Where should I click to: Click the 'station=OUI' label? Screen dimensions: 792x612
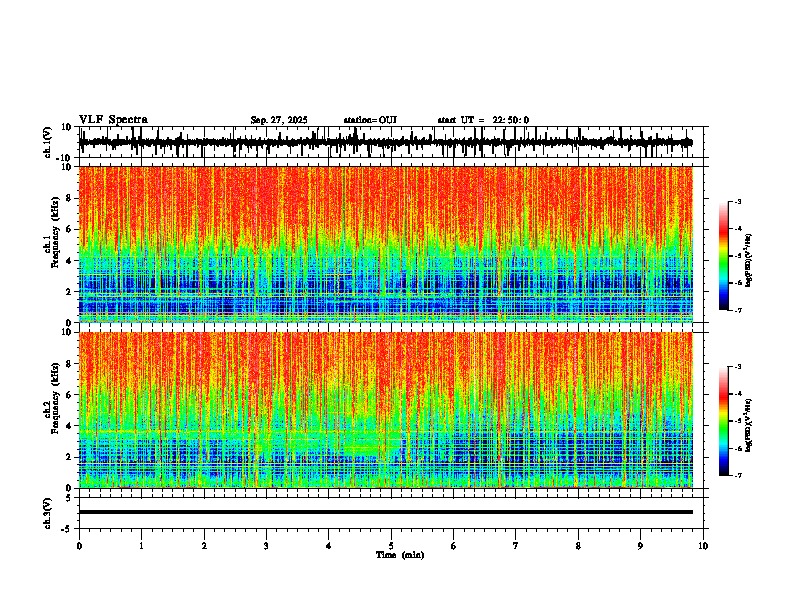(370, 120)
